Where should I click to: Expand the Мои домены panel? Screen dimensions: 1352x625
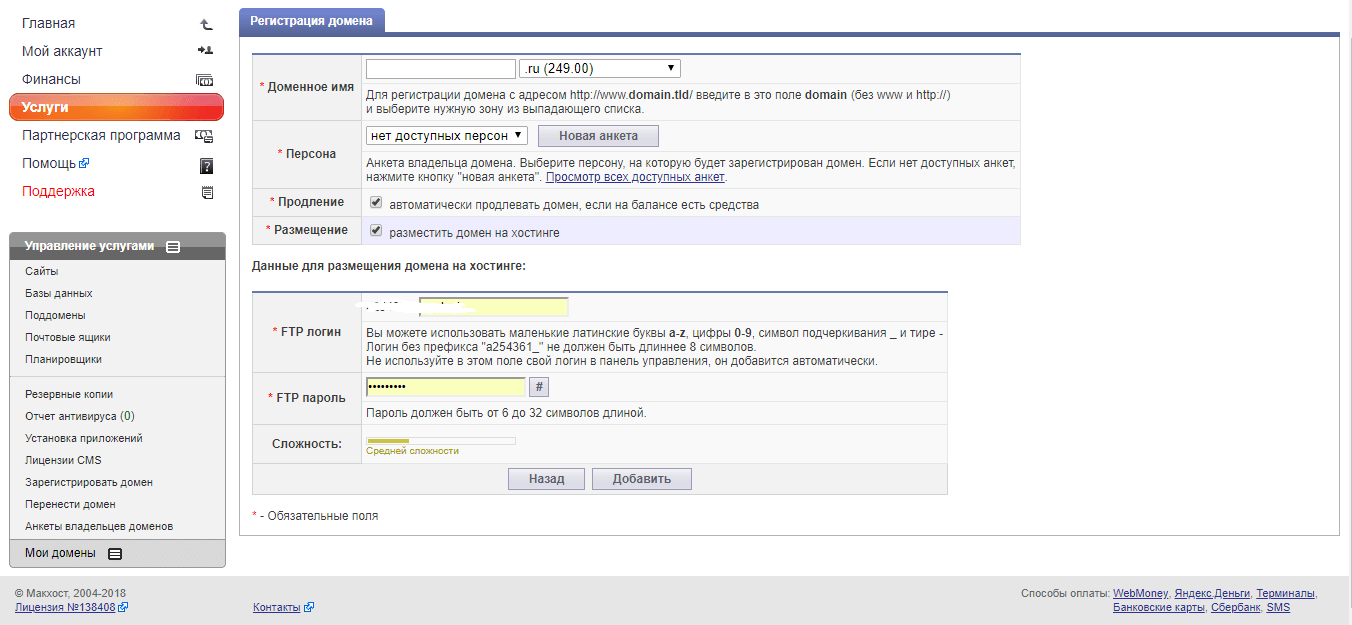tap(115, 554)
